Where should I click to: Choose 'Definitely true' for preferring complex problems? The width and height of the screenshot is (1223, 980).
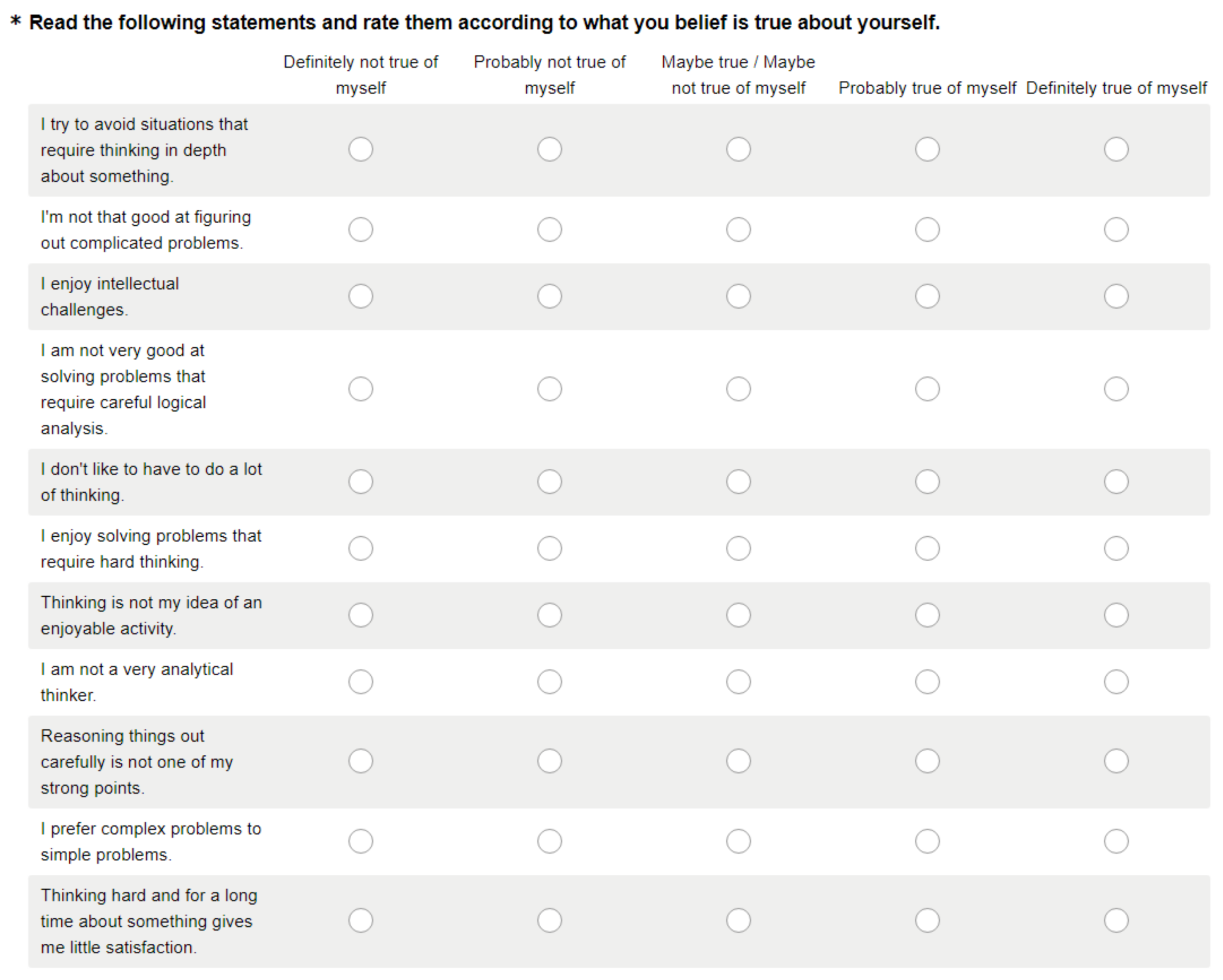click(x=1116, y=841)
